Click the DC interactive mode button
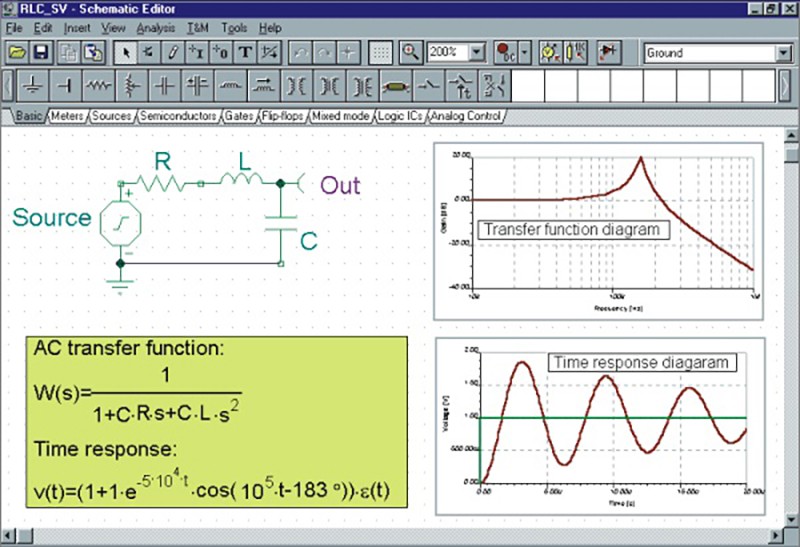800x547 pixels. pyautogui.click(x=506, y=52)
